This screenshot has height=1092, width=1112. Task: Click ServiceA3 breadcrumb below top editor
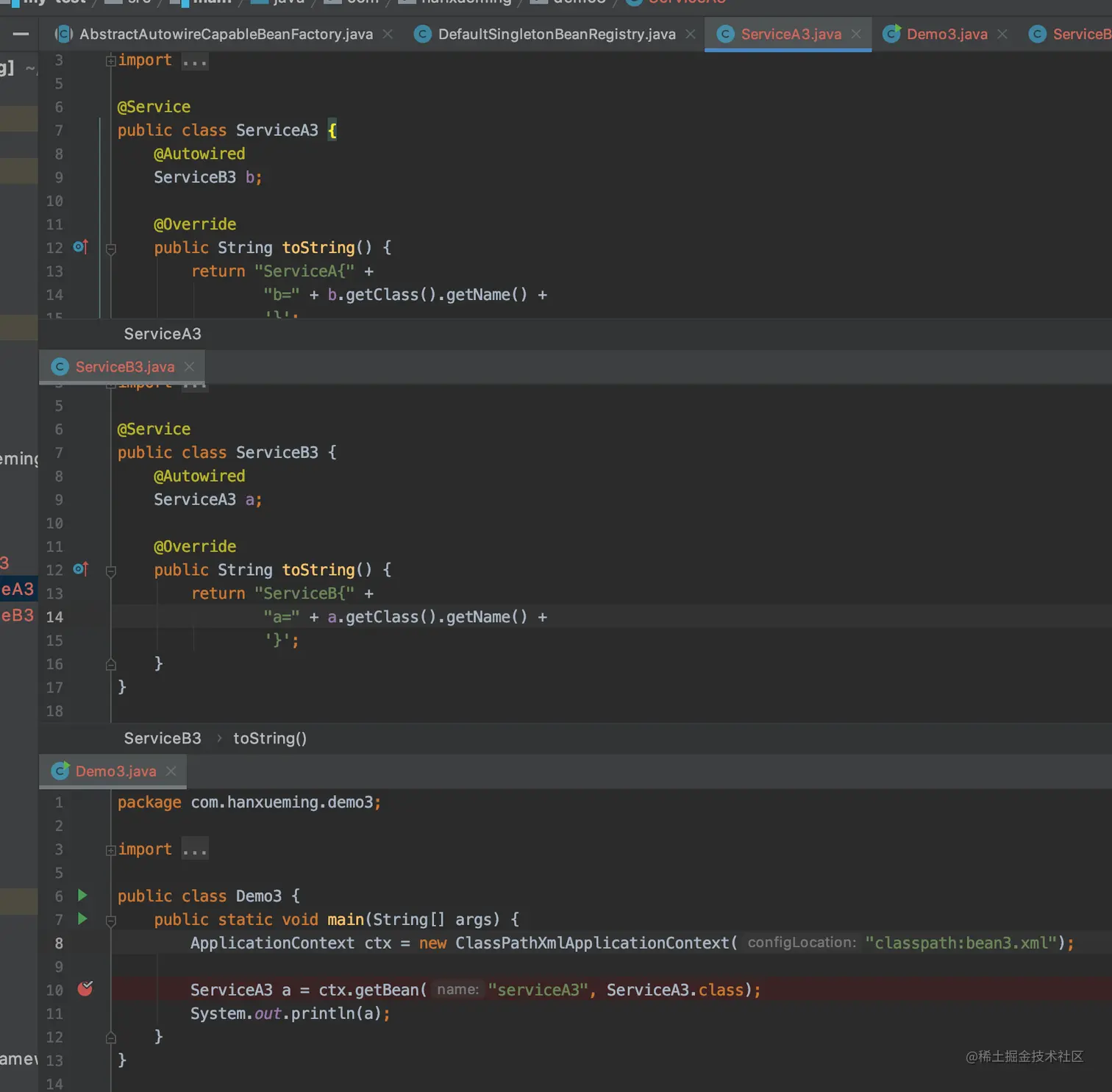[x=163, y=334]
